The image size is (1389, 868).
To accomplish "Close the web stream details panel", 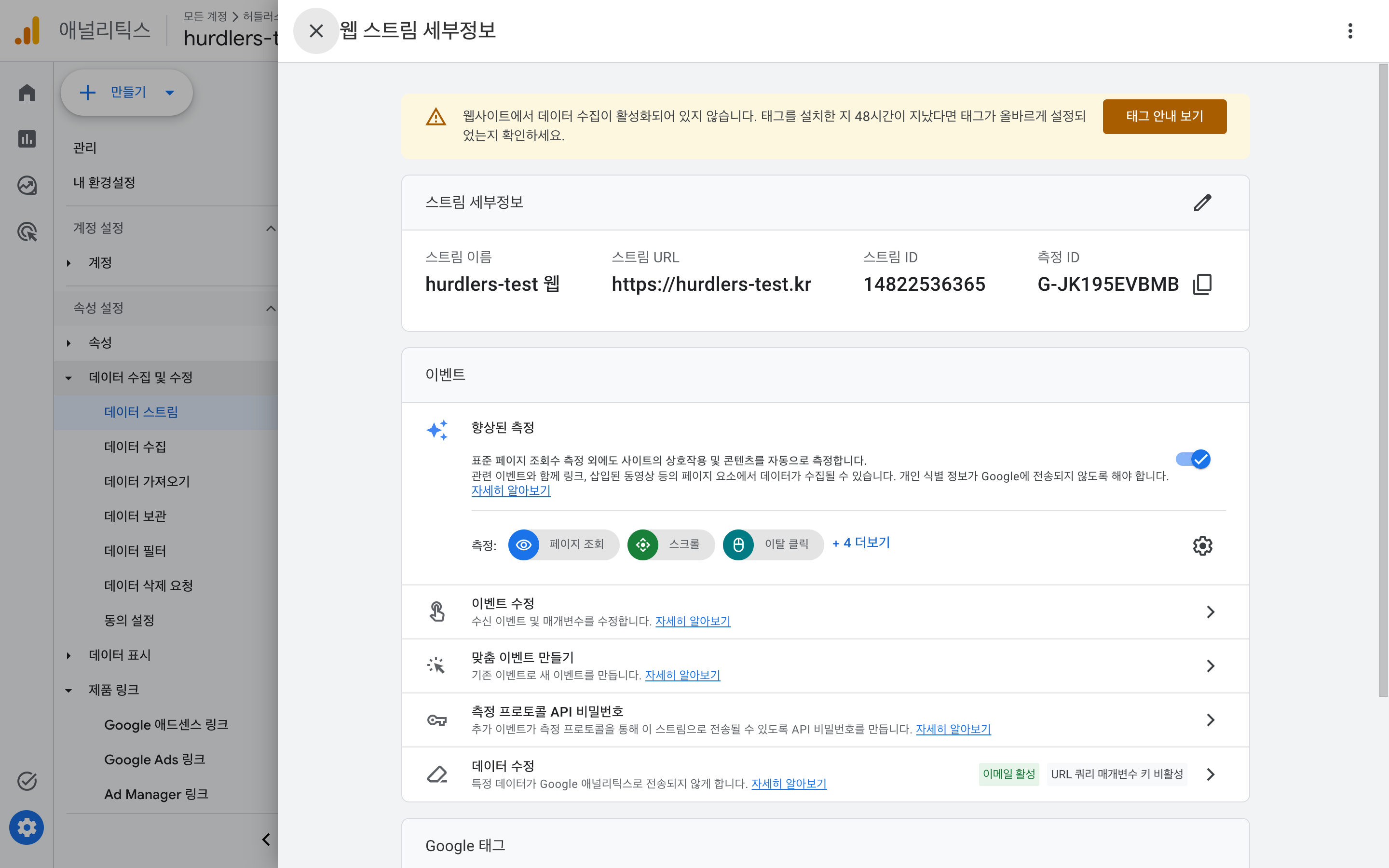I will point(316,30).
